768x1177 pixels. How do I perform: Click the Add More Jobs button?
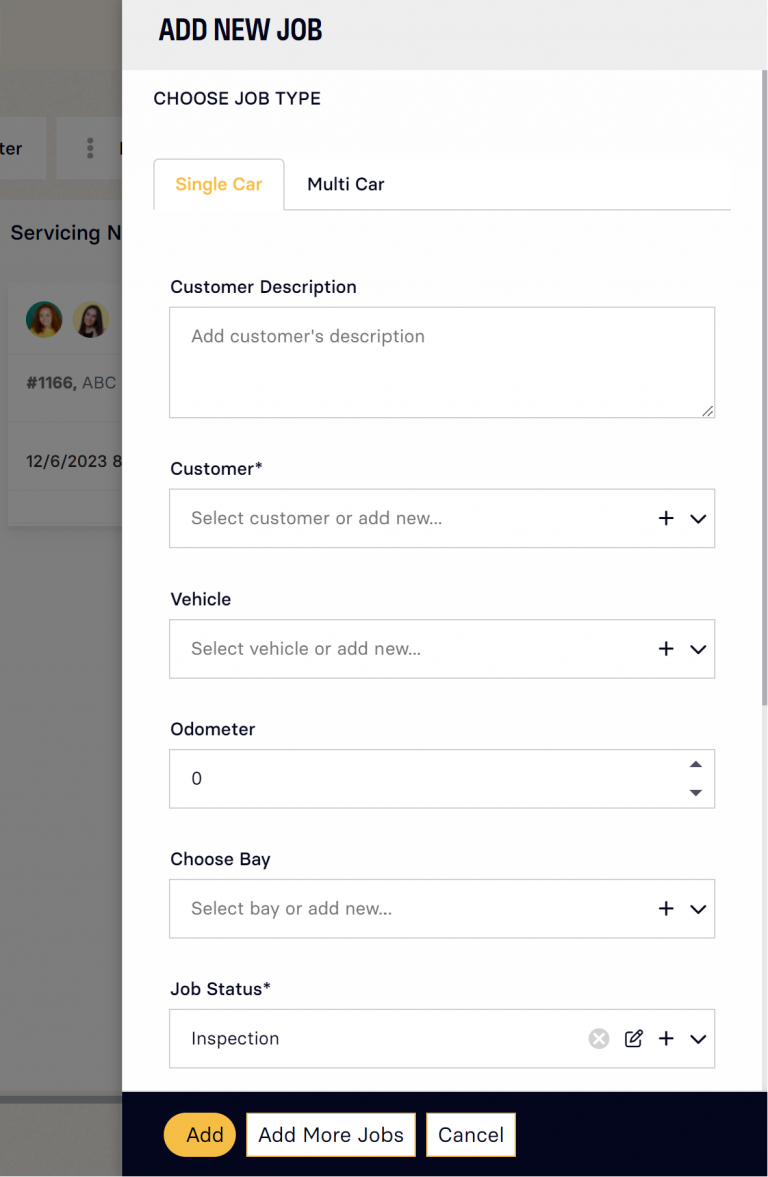tap(330, 1134)
